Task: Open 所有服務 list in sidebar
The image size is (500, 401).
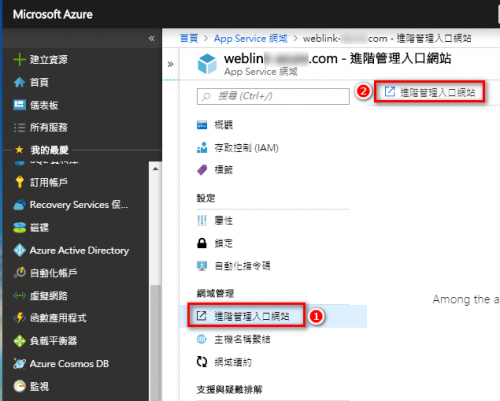Action: pyautogui.click(x=41, y=127)
